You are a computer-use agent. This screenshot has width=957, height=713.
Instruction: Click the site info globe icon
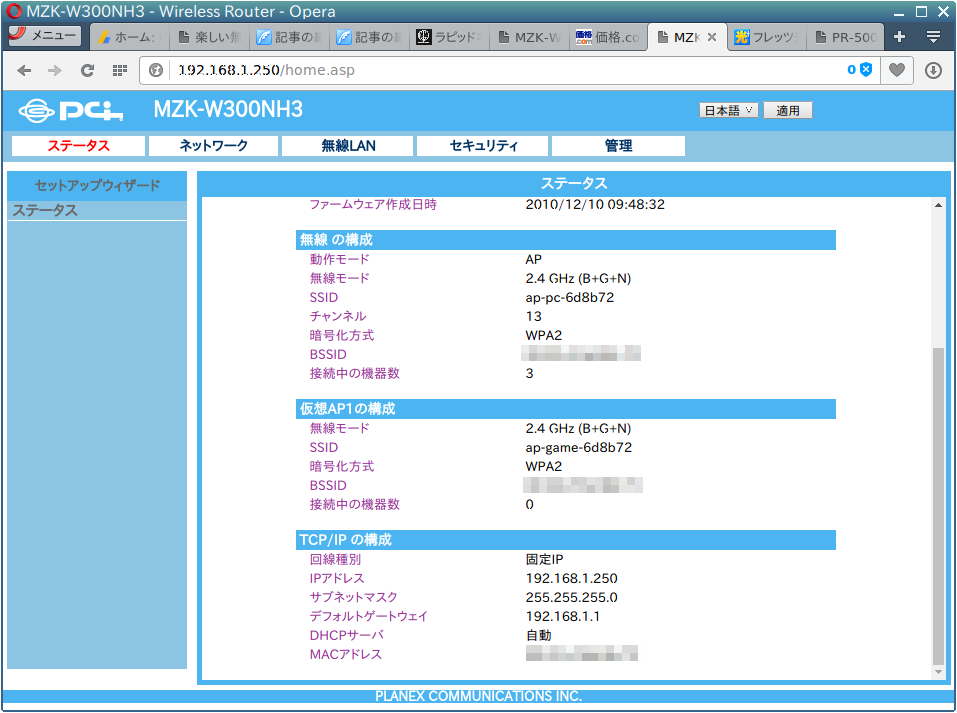coord(156,70)
